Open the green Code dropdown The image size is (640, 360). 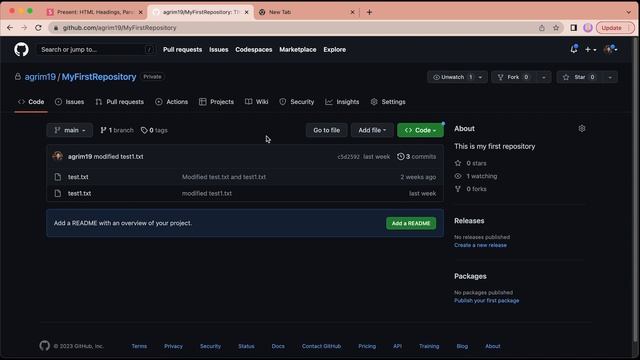click(420, 130)
